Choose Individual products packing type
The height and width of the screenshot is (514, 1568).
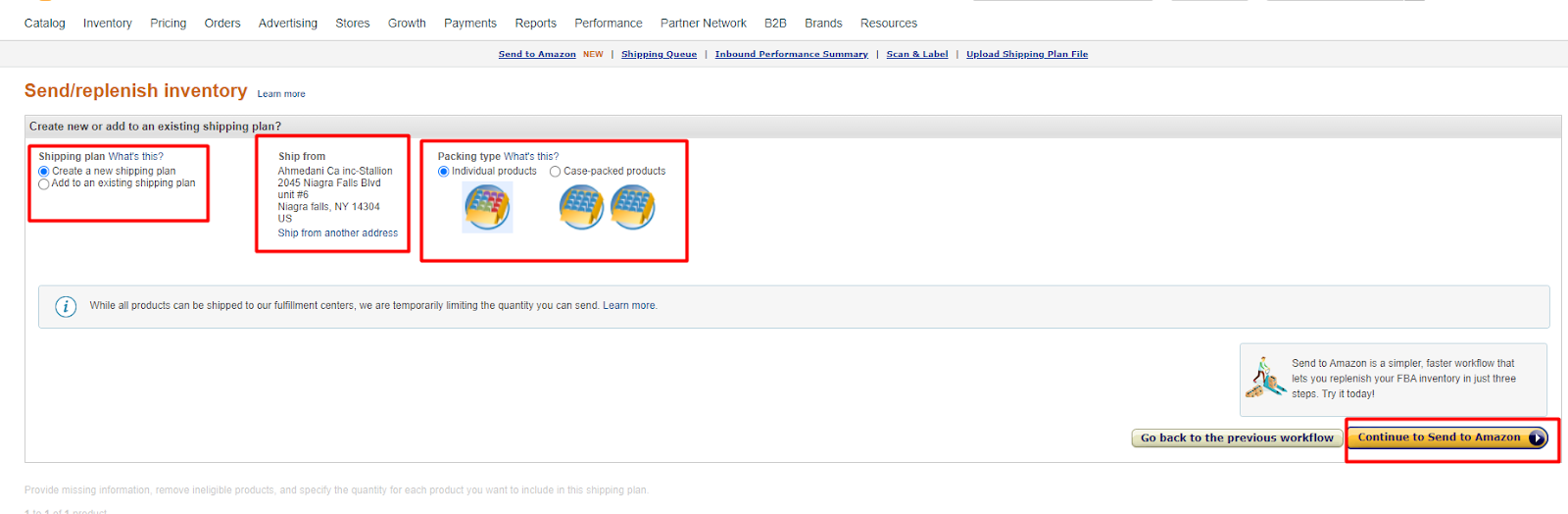(x=444, y=172)
